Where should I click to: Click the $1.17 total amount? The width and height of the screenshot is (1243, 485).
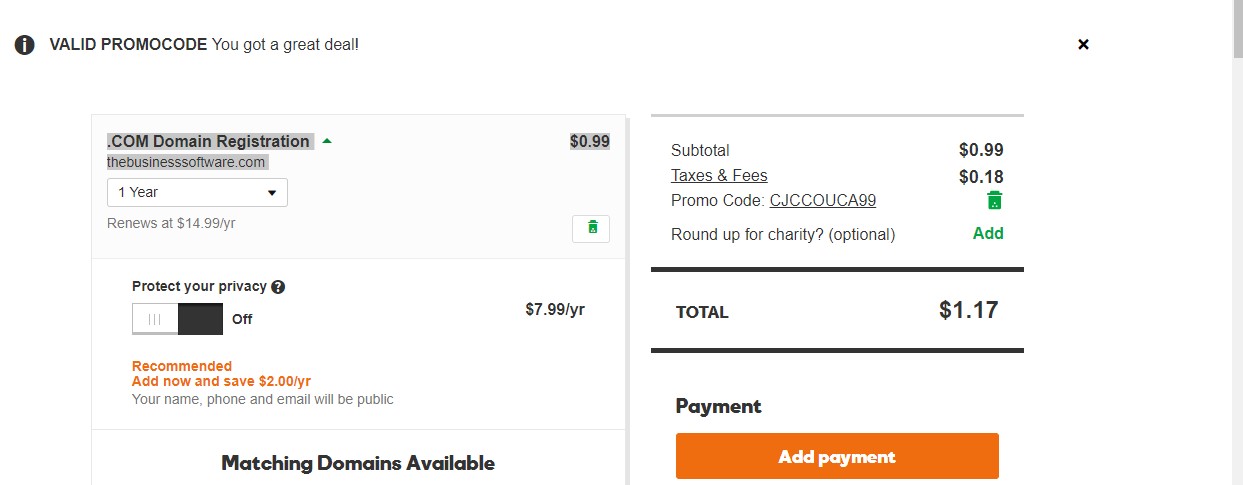tap(968, 310)
